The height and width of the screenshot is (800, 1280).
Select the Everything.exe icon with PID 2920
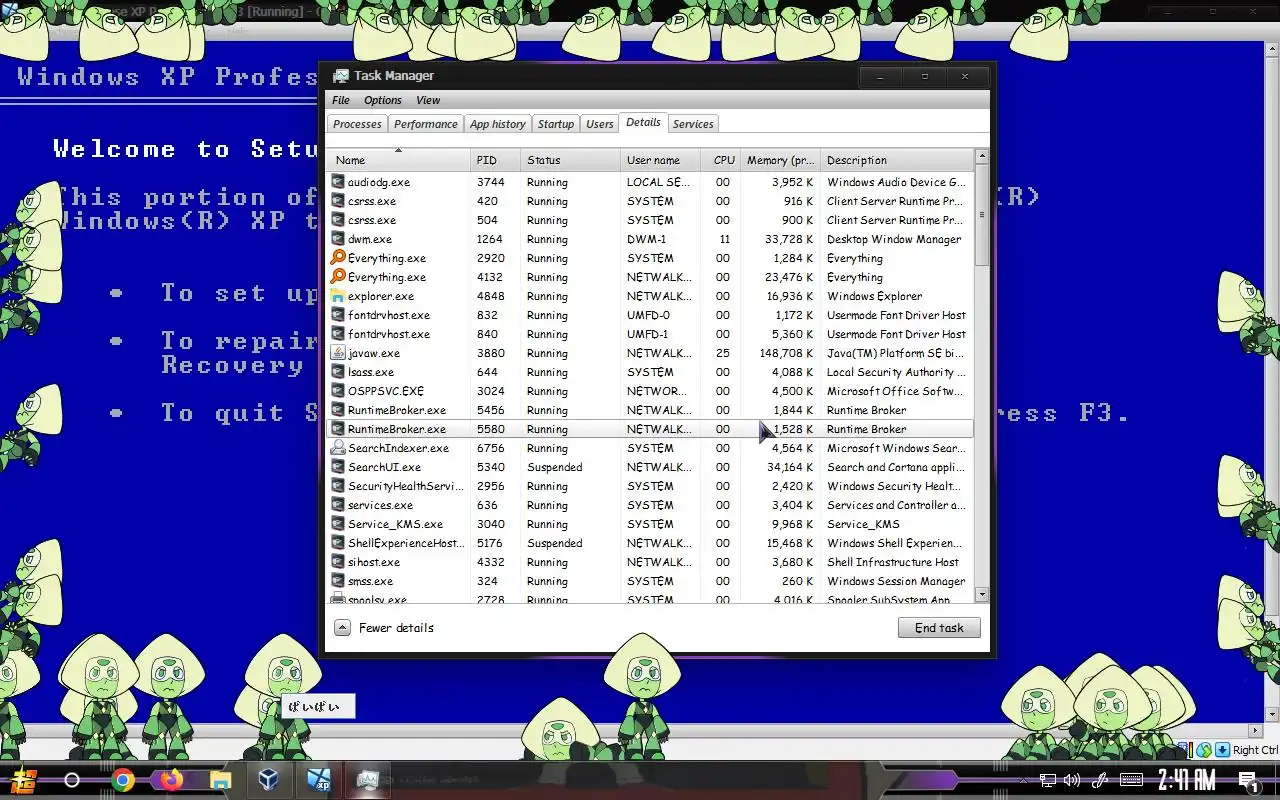click(x=338, y=258)
